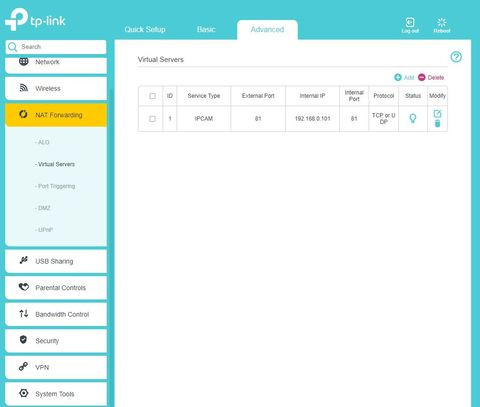Switch to the Basic tab

pos(206,29)
